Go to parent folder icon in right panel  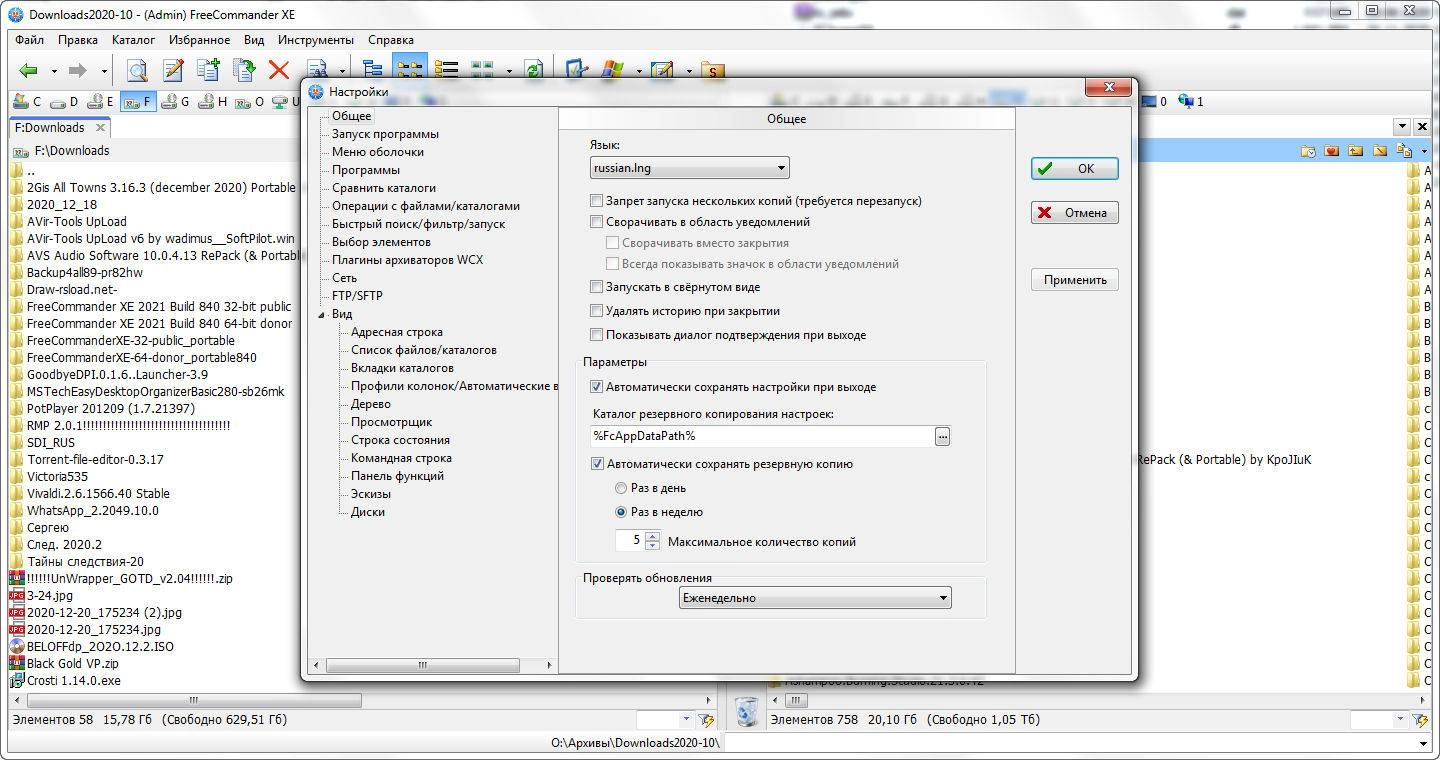point(1356,151)
